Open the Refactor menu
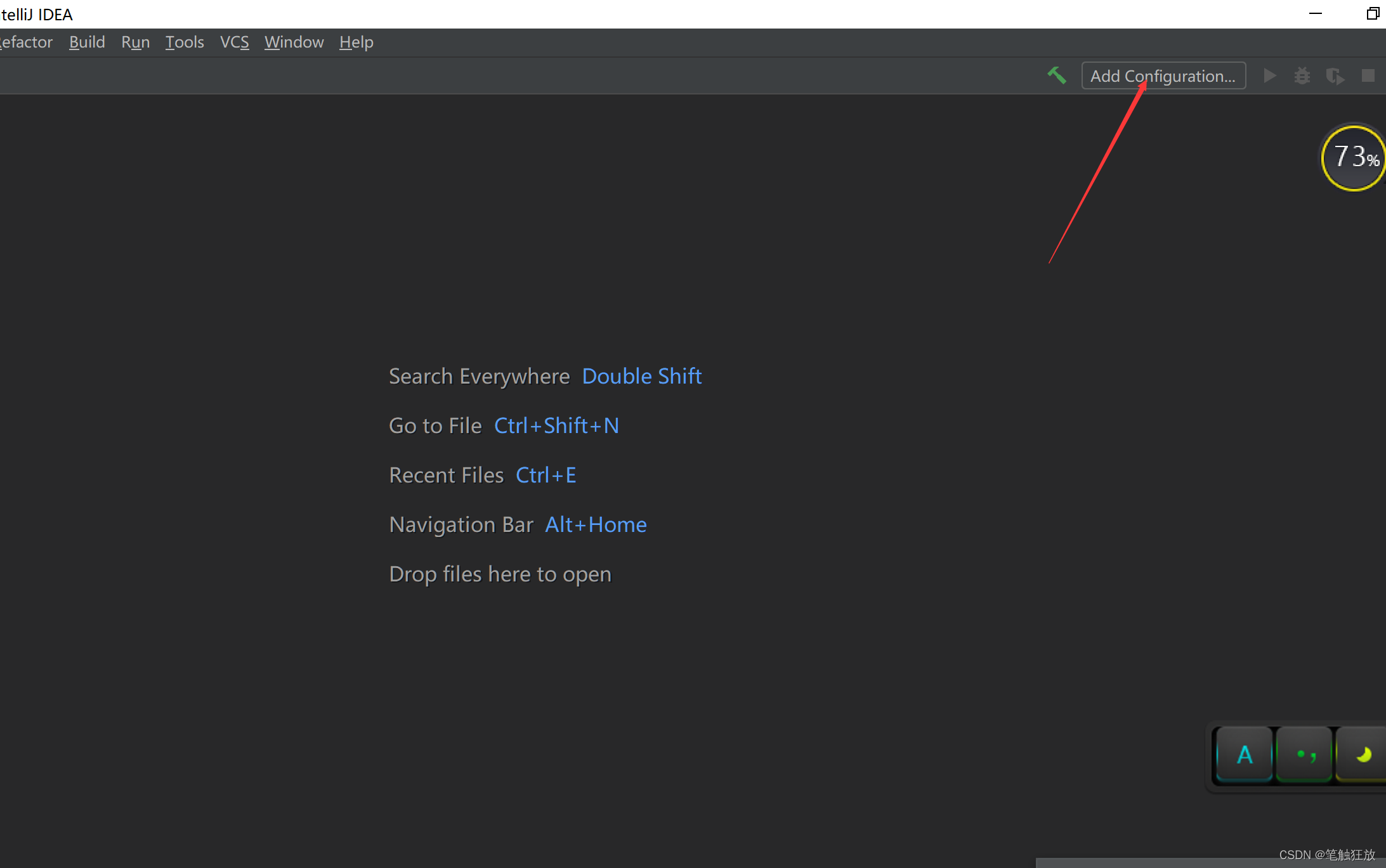This screenshot has width=1386, height=868. pos(25,42)
